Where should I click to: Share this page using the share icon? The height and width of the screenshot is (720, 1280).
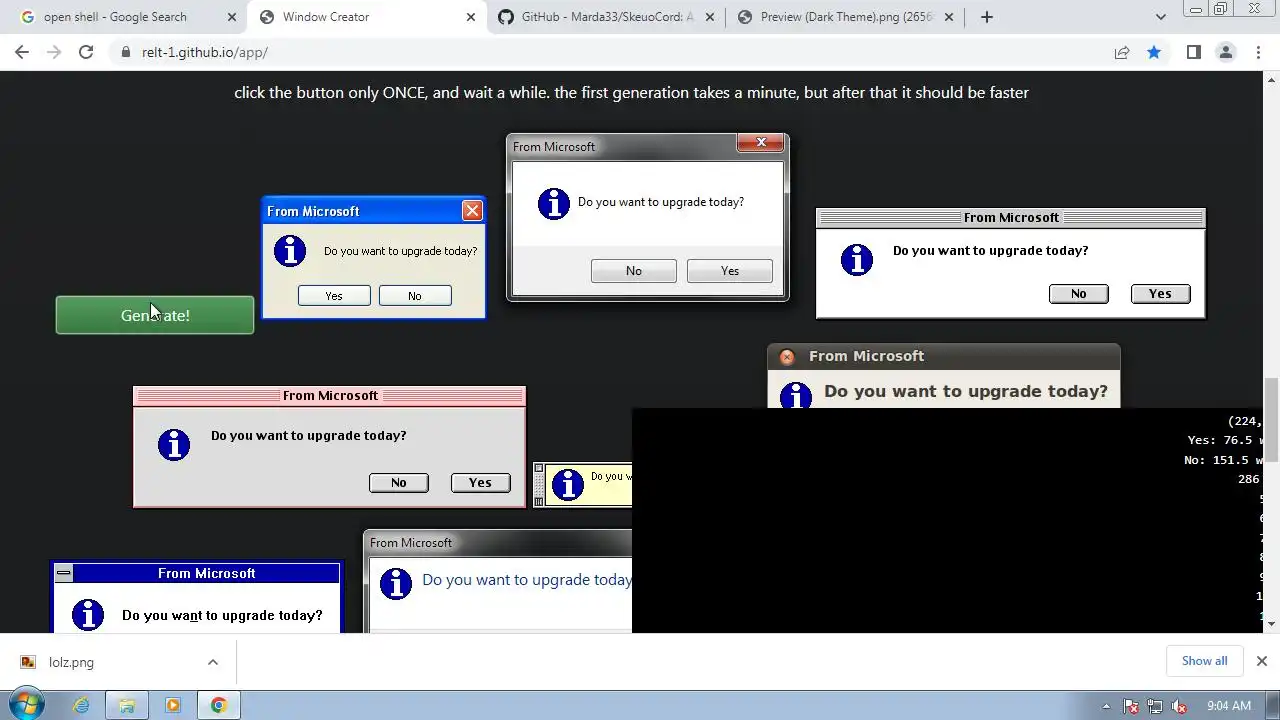point(1122,52)
